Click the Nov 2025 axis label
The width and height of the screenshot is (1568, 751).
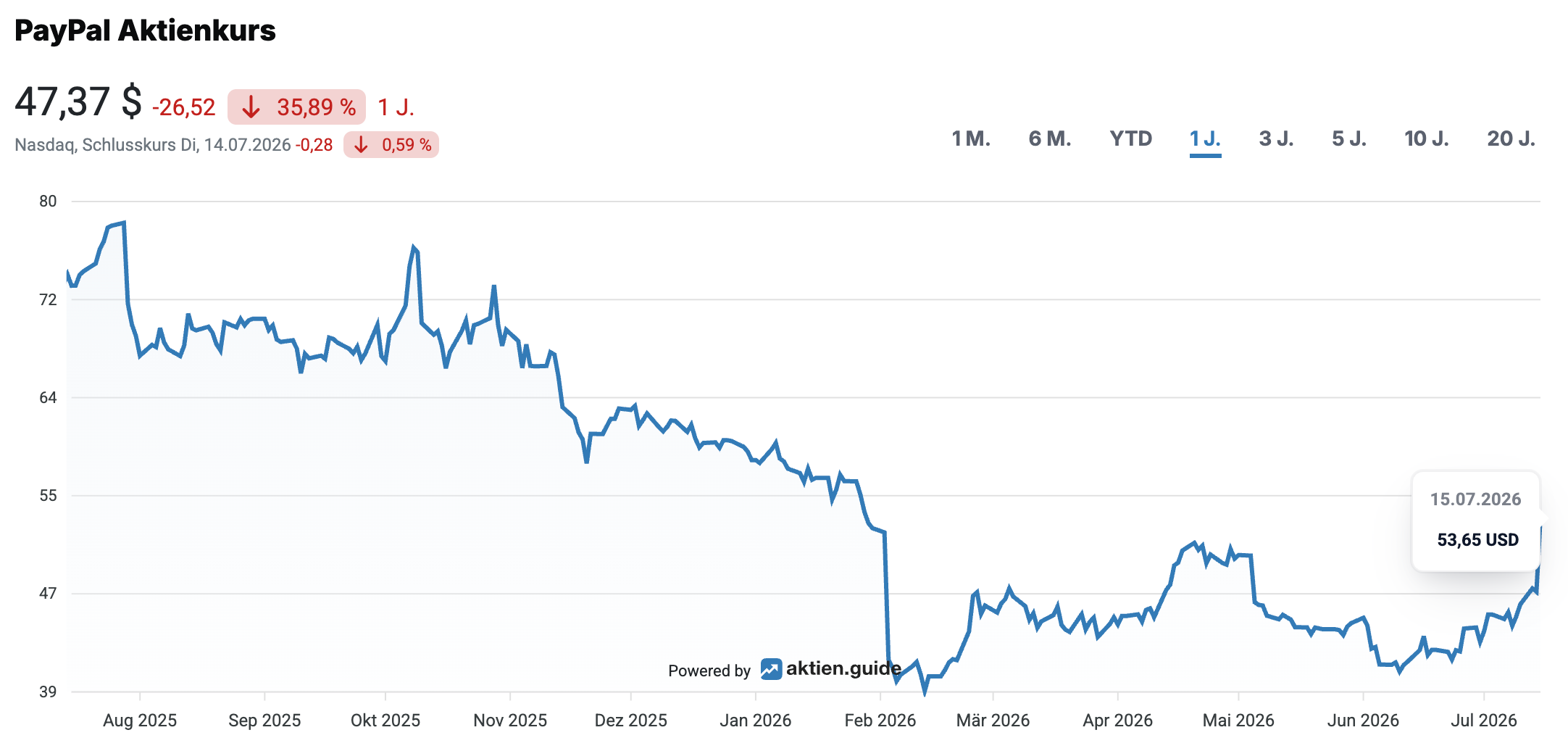pos(510,721)
